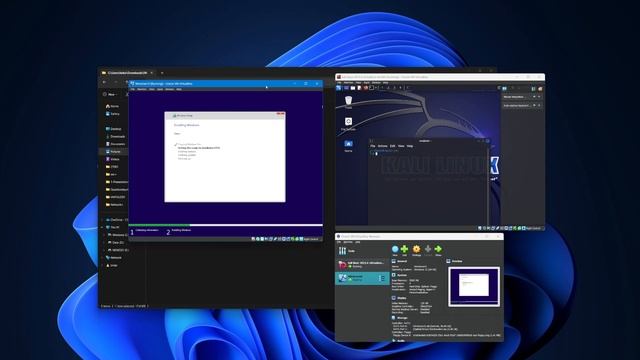Click the green Add icon in VirtualBox Manager

tap(404, 250)
